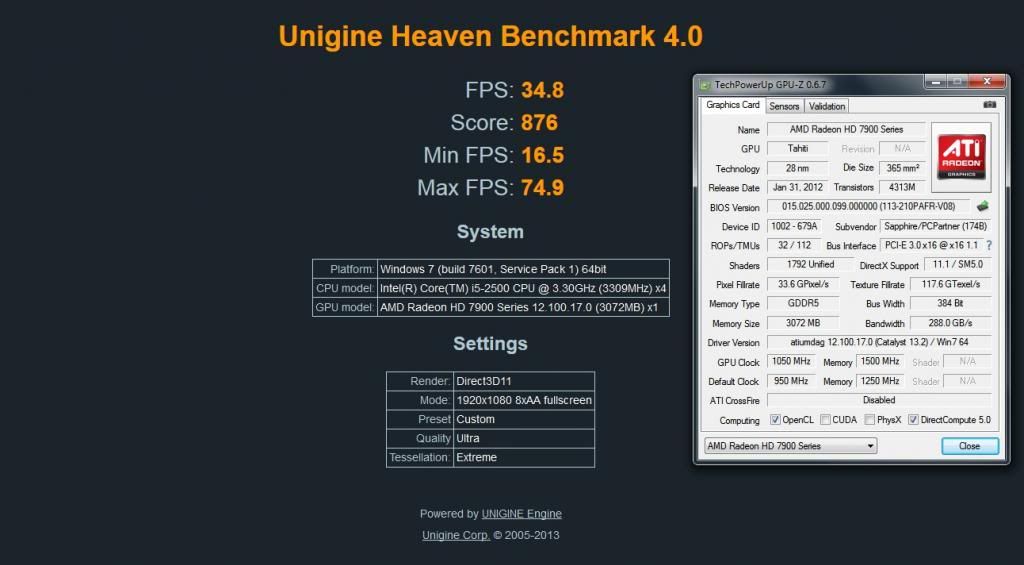This screenshot has height=565, width=1024.
Task: Toggle the PhysX checkbox
Action: (869, 420)
